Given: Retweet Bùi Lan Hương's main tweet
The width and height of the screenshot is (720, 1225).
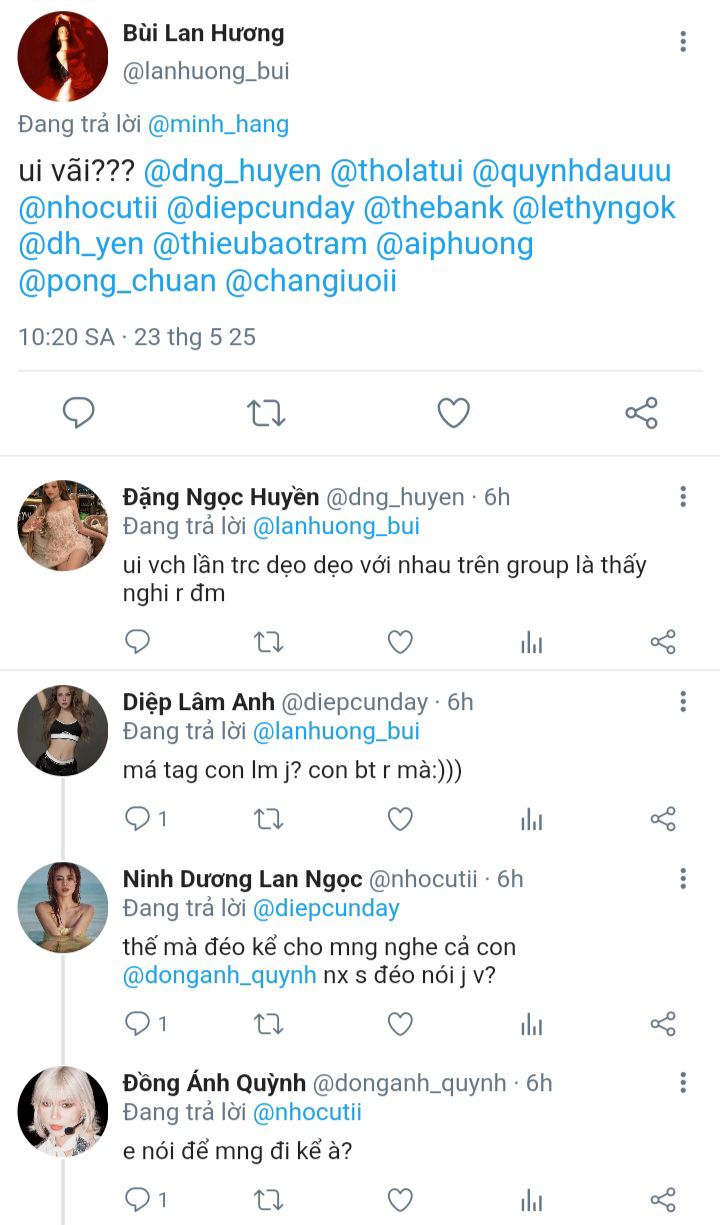Looking at the screenshot, I should tap(266, 412).
